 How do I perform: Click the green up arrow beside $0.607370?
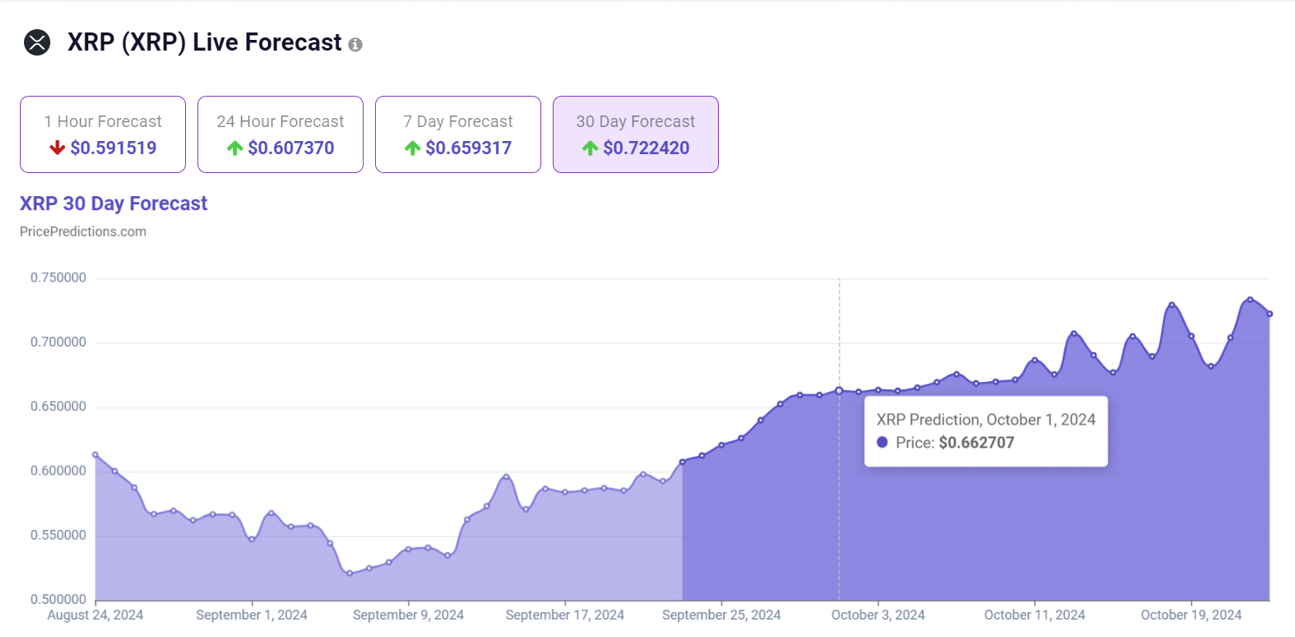(235, 148)
